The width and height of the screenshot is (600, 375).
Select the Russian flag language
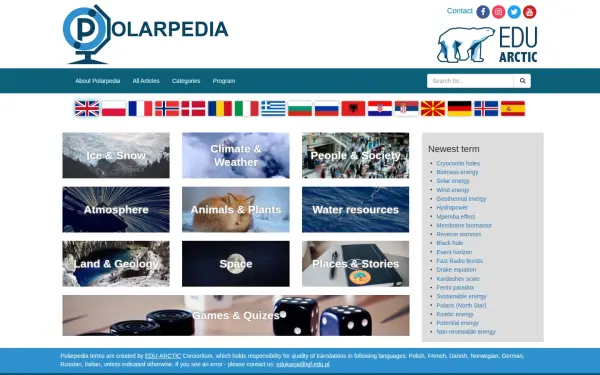coord(326,108)
